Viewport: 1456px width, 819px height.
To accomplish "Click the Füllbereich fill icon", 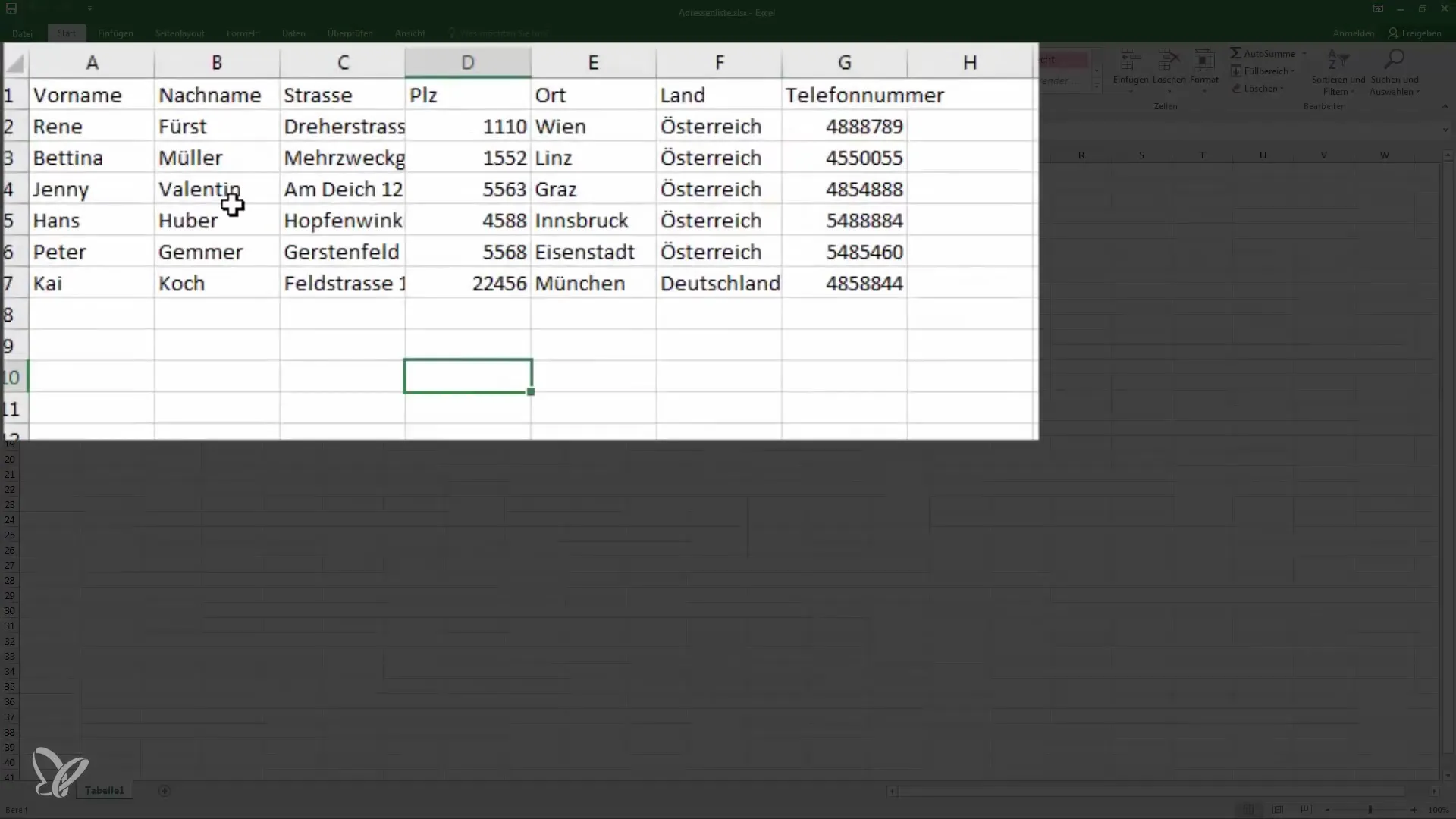I will click(1235, 71).
